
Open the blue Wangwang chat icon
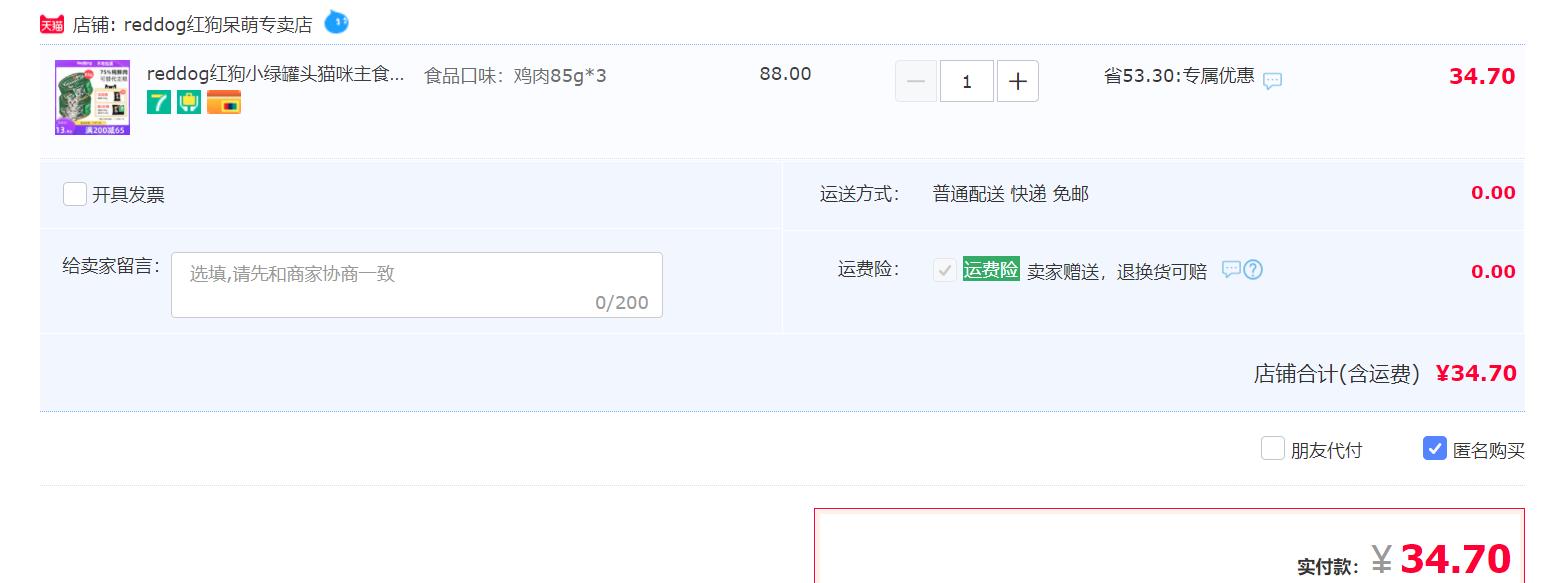tap(336, 22)
